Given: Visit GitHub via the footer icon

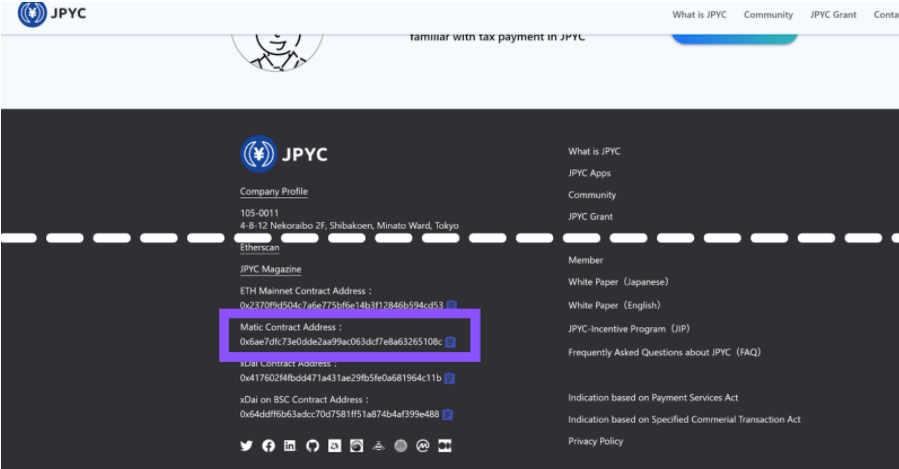Looking at the screenshot, I should click(x=312, y=446).
